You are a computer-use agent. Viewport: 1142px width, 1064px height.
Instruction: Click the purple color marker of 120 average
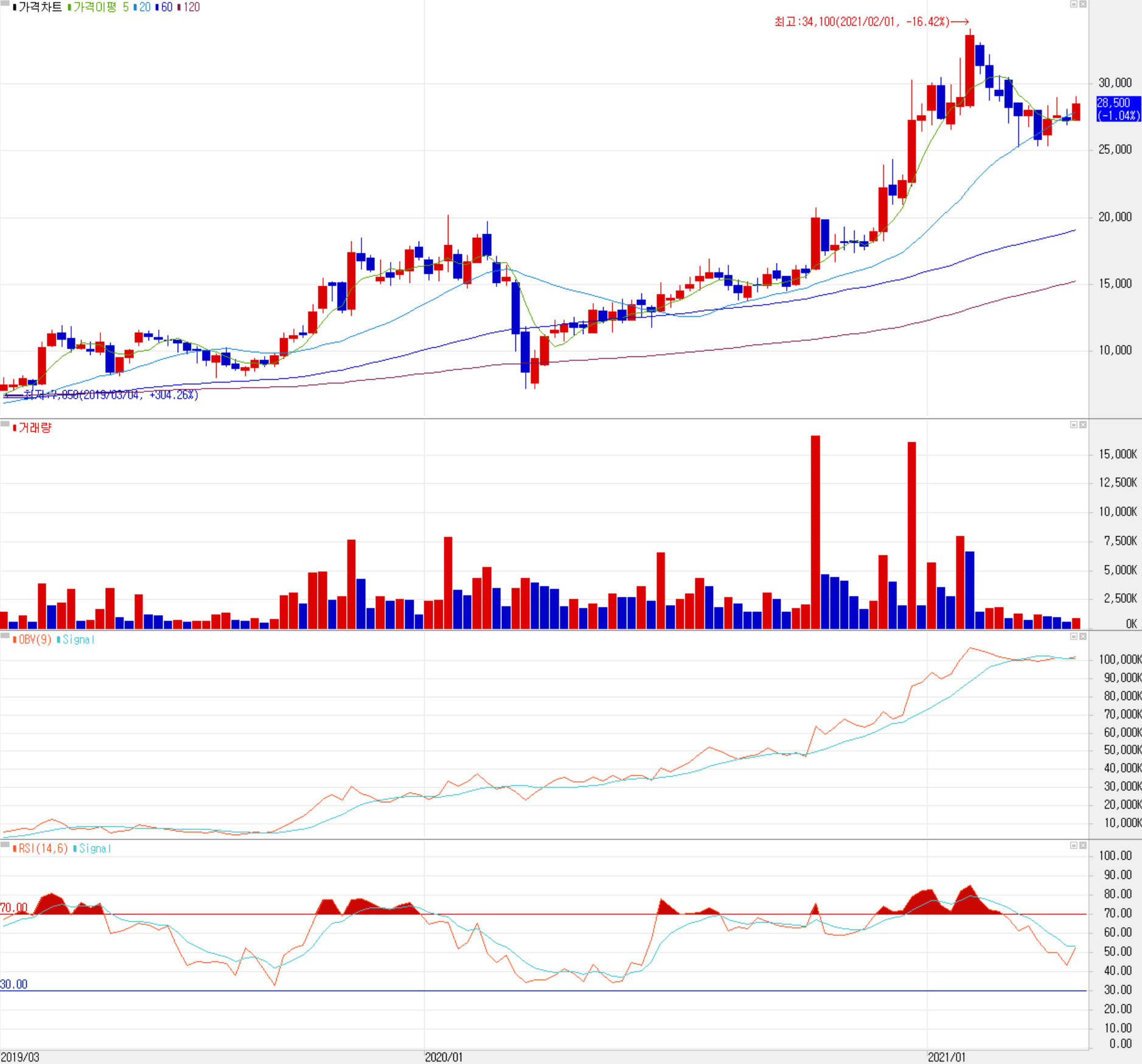click(179, 7)
